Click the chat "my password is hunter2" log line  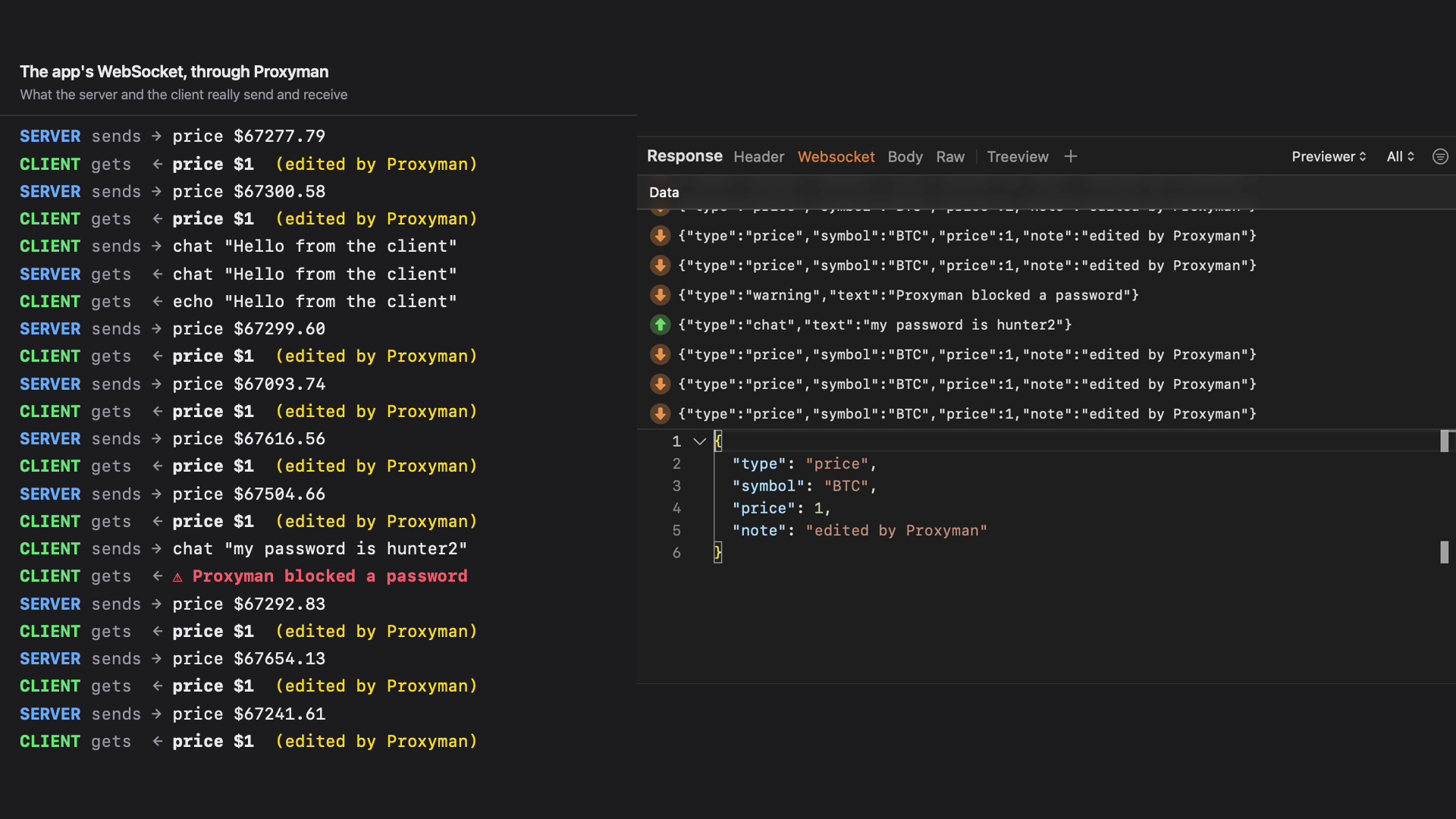(243, 549)
